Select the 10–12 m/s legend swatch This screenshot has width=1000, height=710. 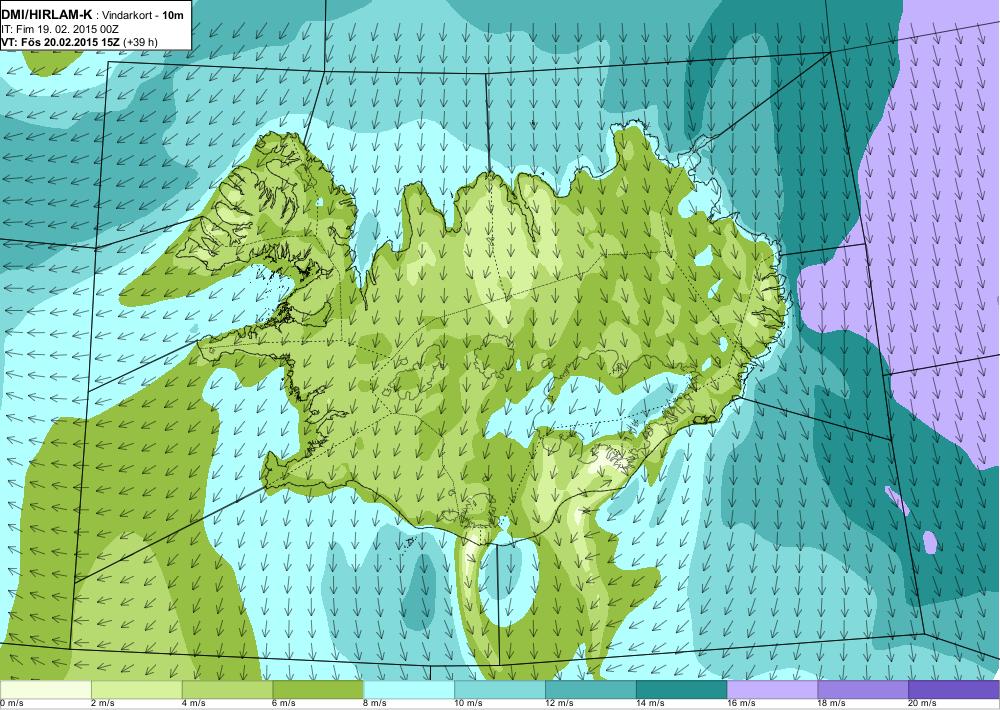coord(499,690)
